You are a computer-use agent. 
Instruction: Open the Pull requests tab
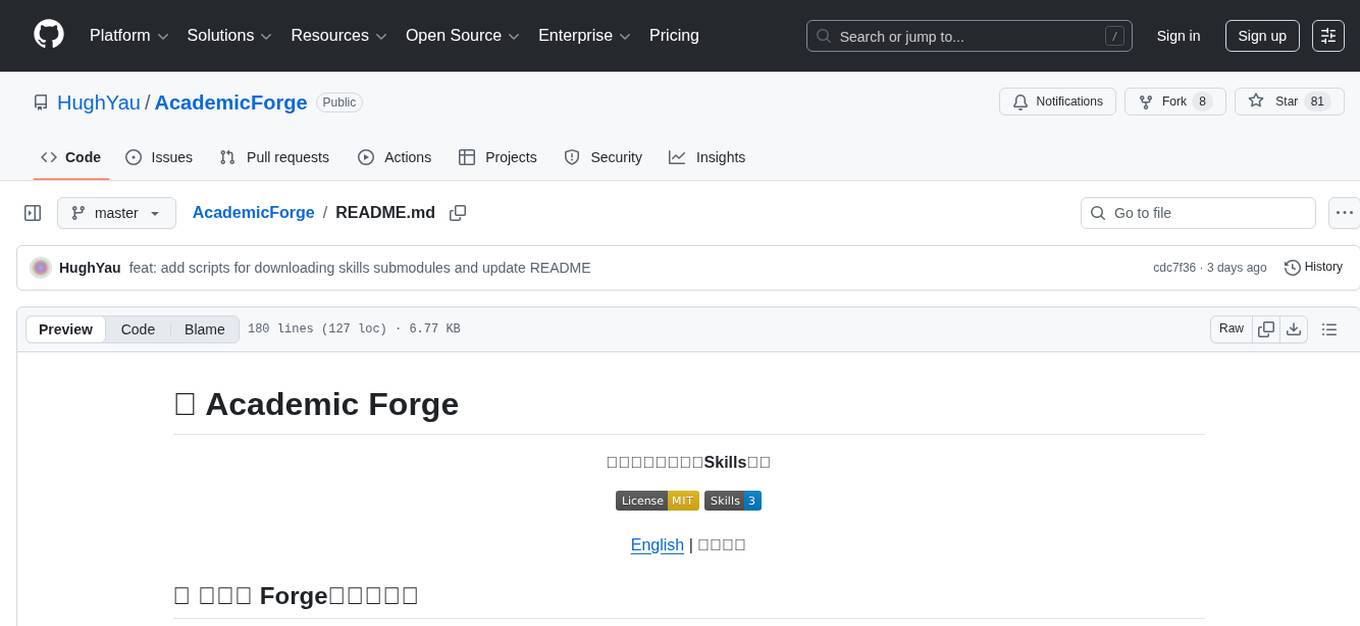pyautogui.click(x=274, y=157)
